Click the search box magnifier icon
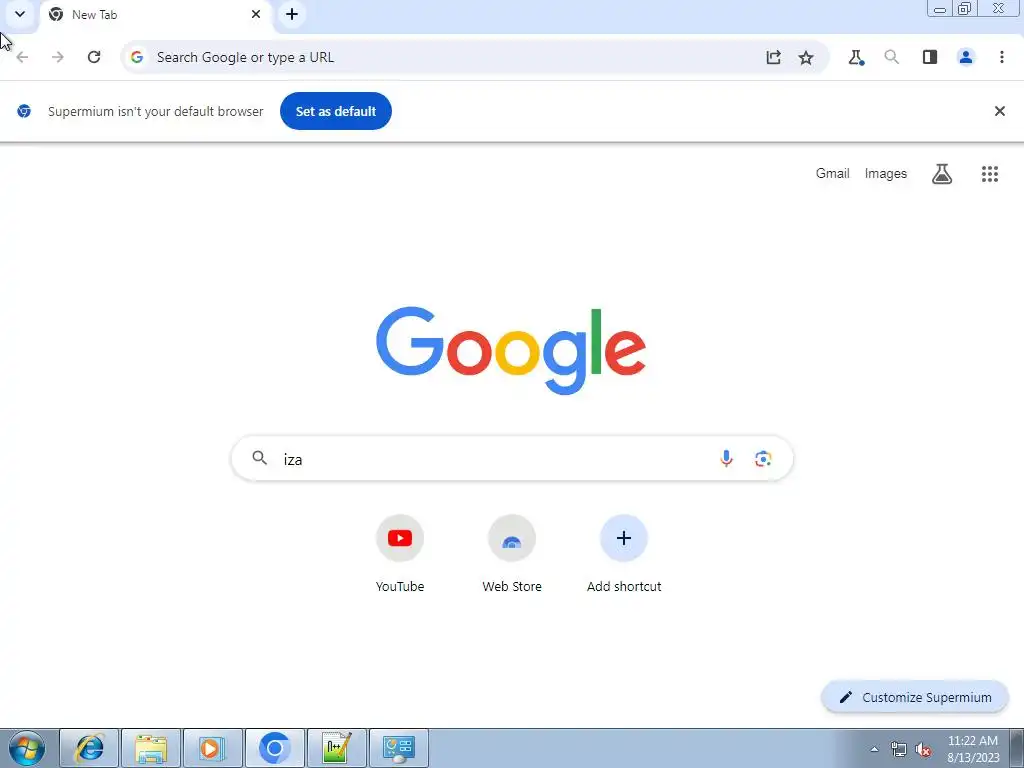The height and width of the screenshot is (768, 1024). 259,458
